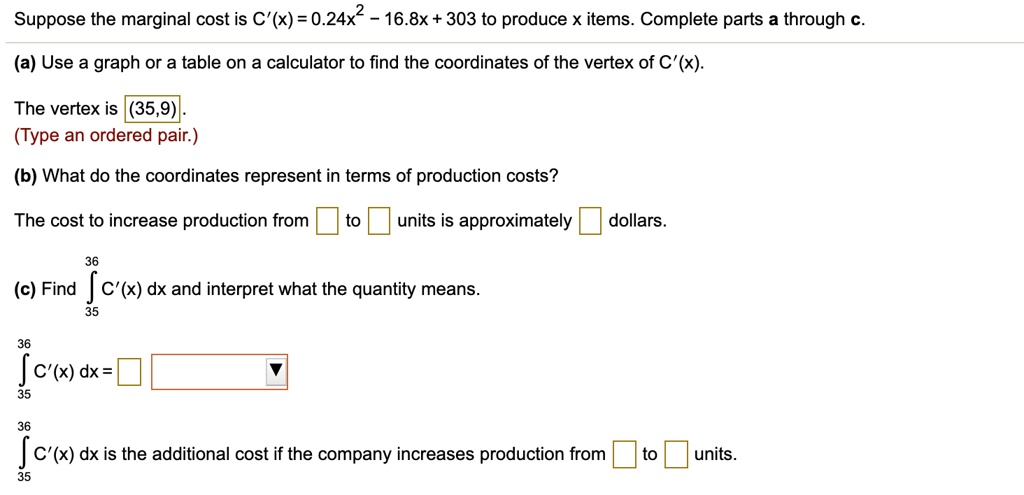The height and width of the screenshot is (495, 1024).
Task: Click the blank between 'to' and 'units is approximately'
Action: [379, 221]
